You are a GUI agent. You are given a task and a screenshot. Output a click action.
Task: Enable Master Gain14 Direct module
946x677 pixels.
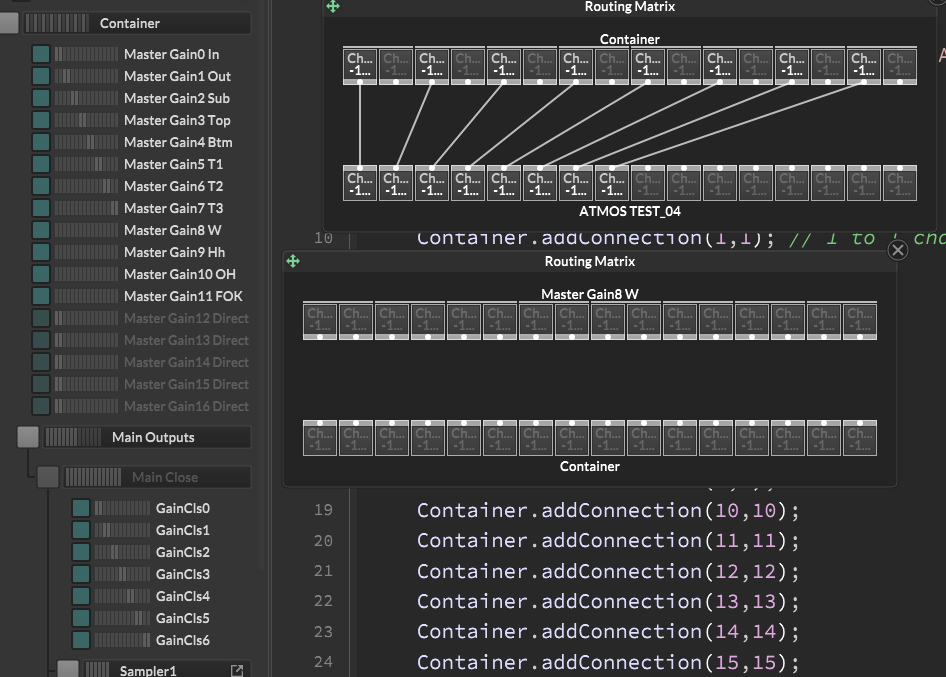(x=41, y=362)
